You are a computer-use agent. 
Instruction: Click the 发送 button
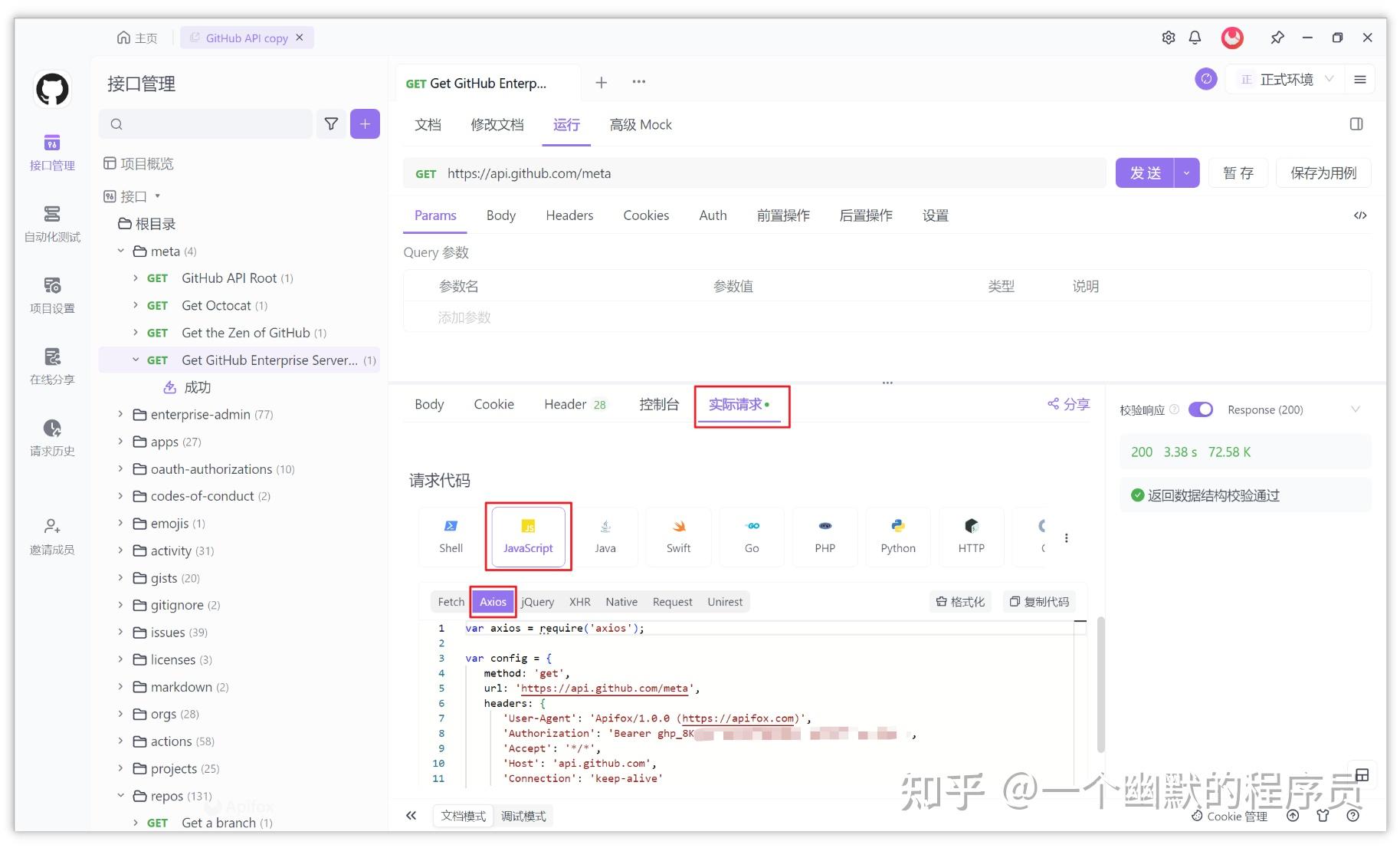(1146, 173)
